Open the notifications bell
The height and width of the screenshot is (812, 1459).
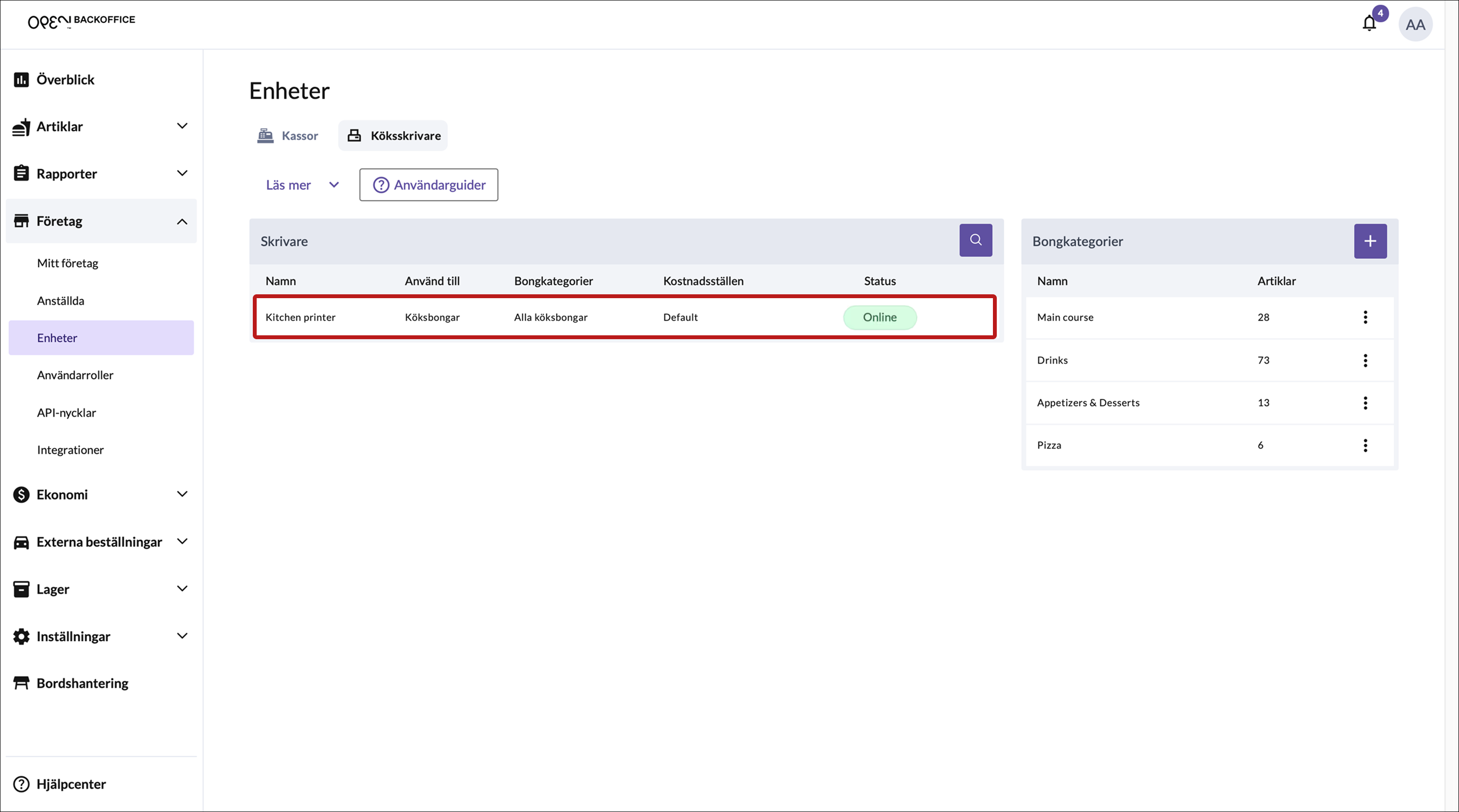click(1369, 23)
